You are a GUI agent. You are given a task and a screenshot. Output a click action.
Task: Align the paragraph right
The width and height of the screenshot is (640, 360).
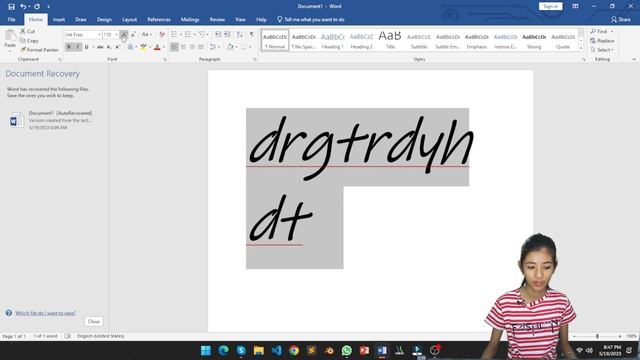(192, 47)
